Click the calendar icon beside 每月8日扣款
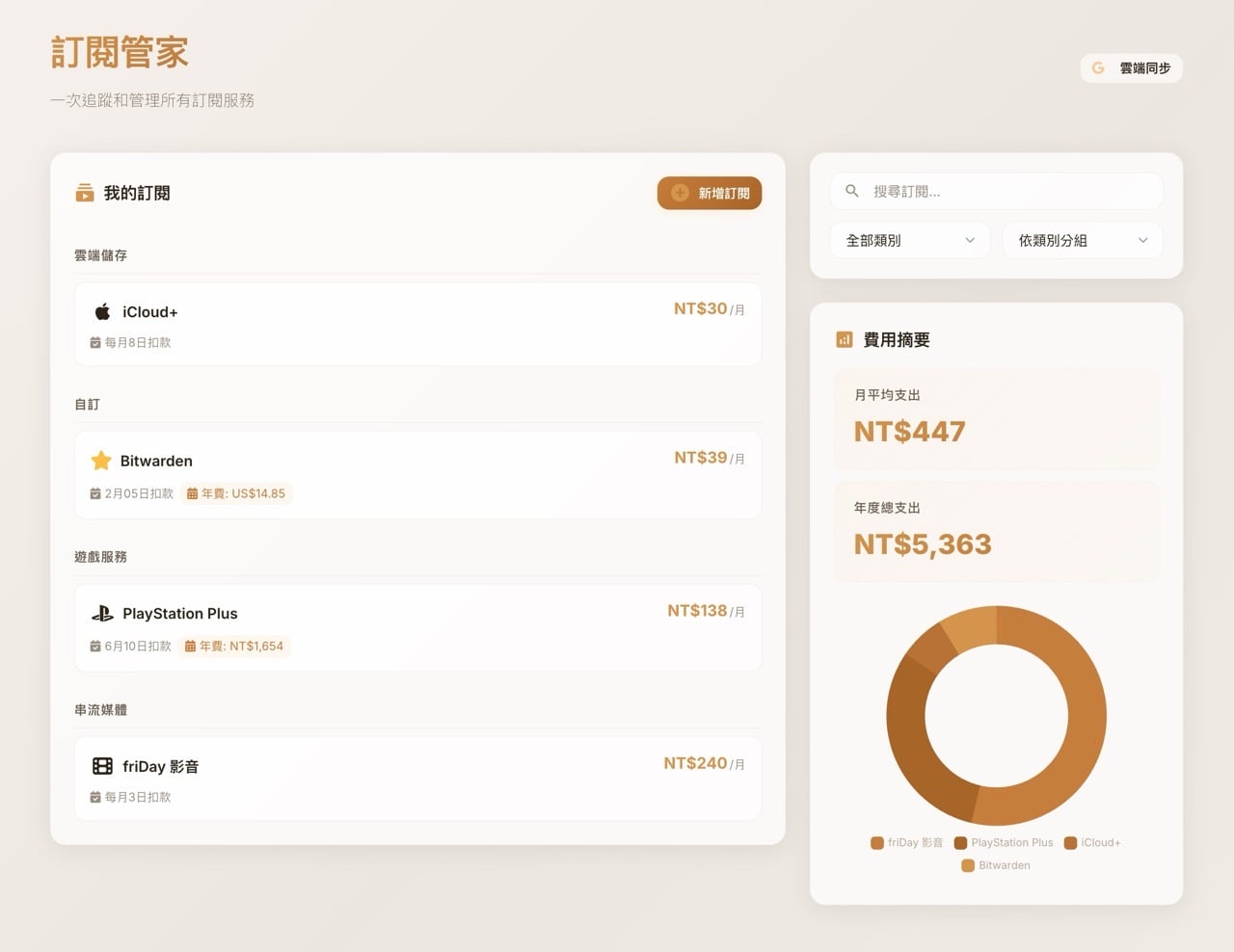Viewport: 1234px width, 952px height. [x=94, y=342]
